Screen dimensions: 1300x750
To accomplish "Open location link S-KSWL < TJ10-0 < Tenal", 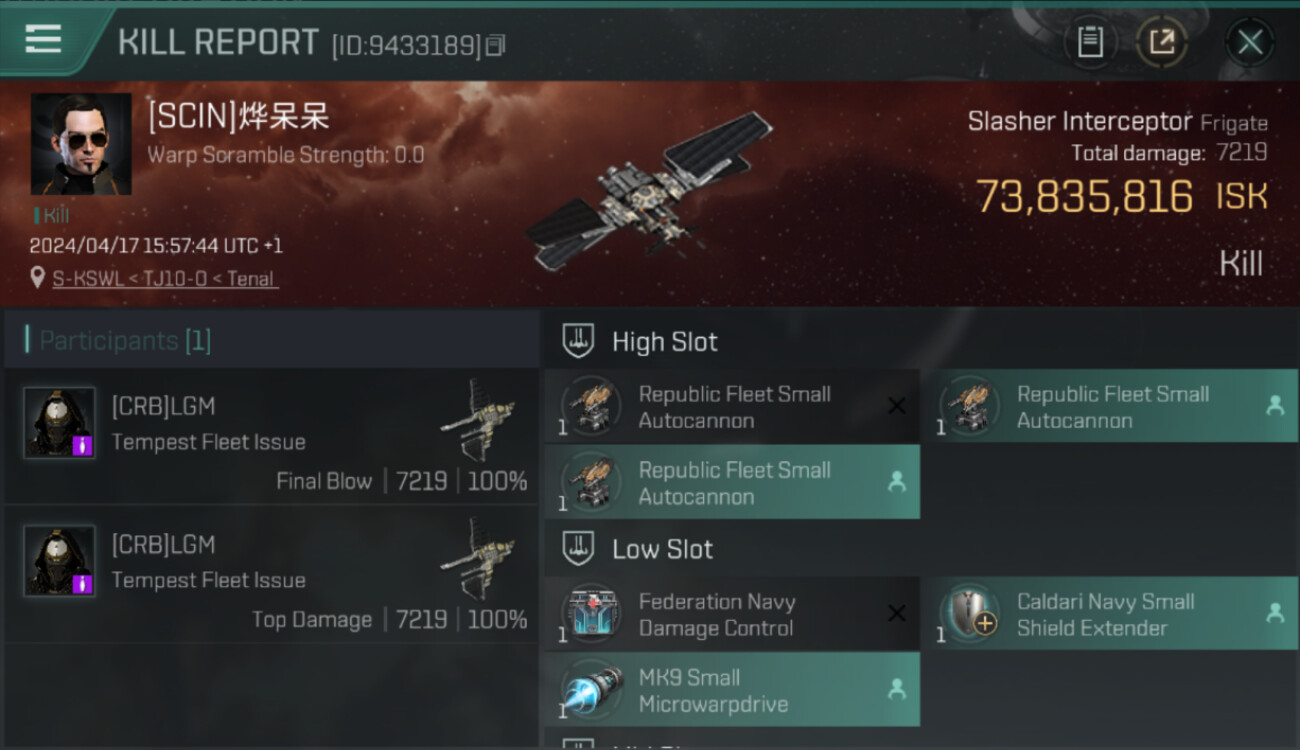I will [x=165, y=279].
